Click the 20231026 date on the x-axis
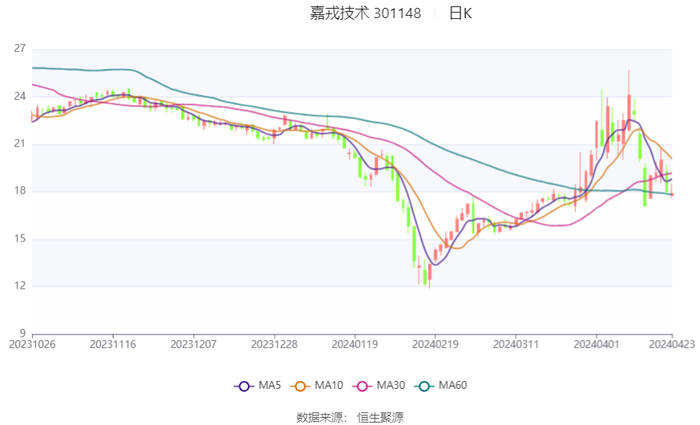 [32, 343]
